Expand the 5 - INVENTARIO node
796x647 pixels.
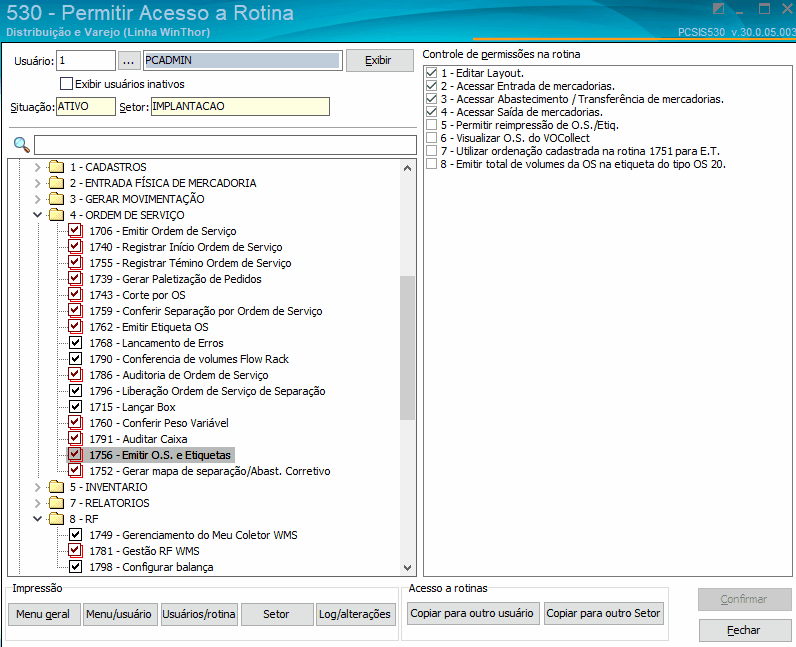pos(37,487)
